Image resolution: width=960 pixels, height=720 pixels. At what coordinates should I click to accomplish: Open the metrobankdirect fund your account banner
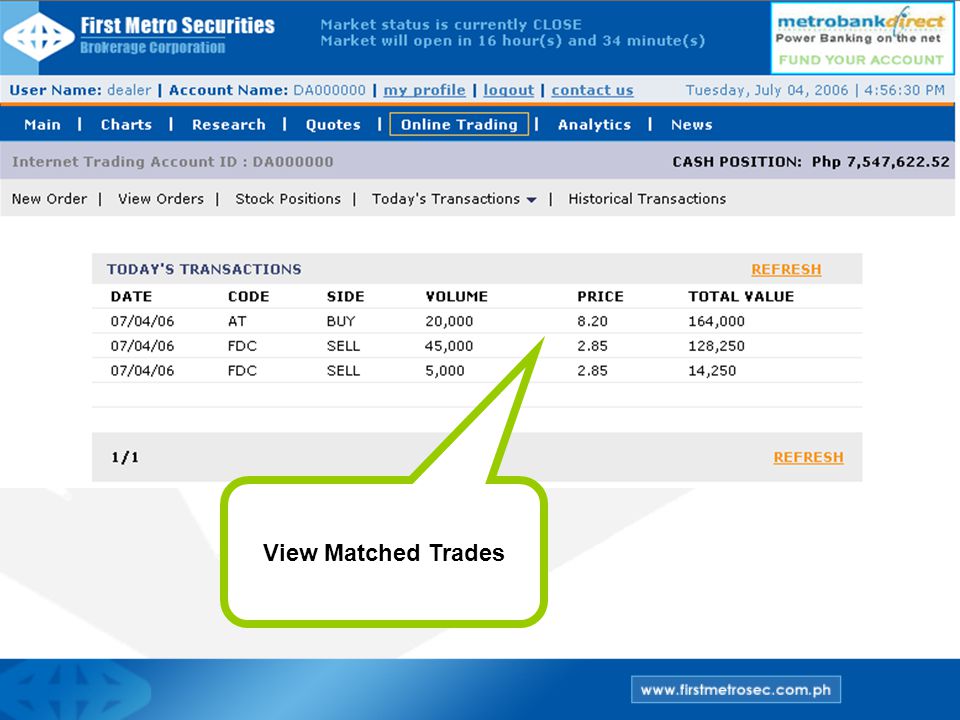(862, 38)
